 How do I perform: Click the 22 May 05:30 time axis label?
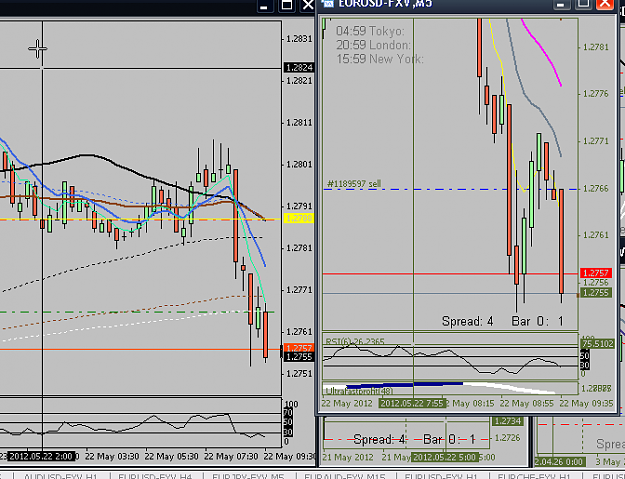(x=171, y=456)
